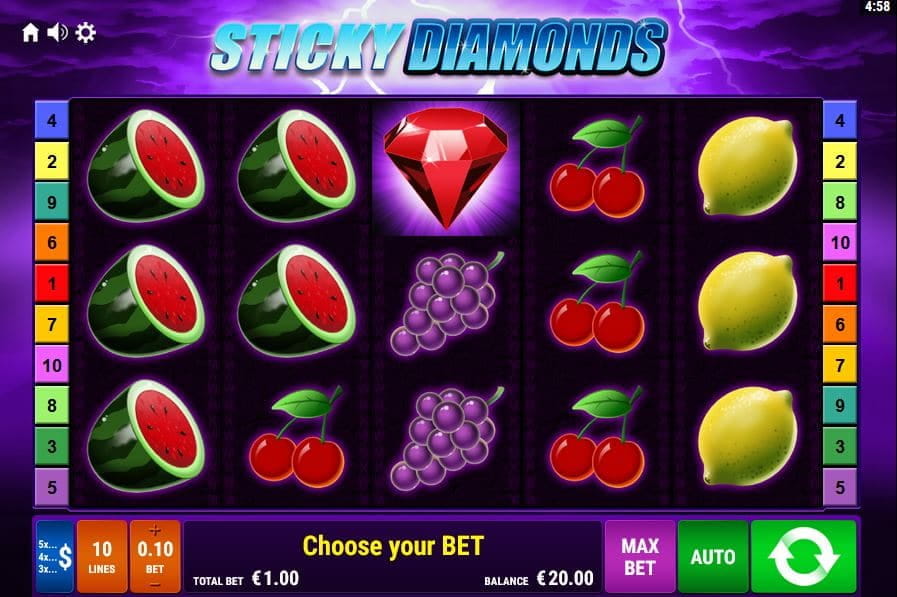Open the paytable dollar icon
This screenshot has width=897, height=597.
tap(55, 556)
